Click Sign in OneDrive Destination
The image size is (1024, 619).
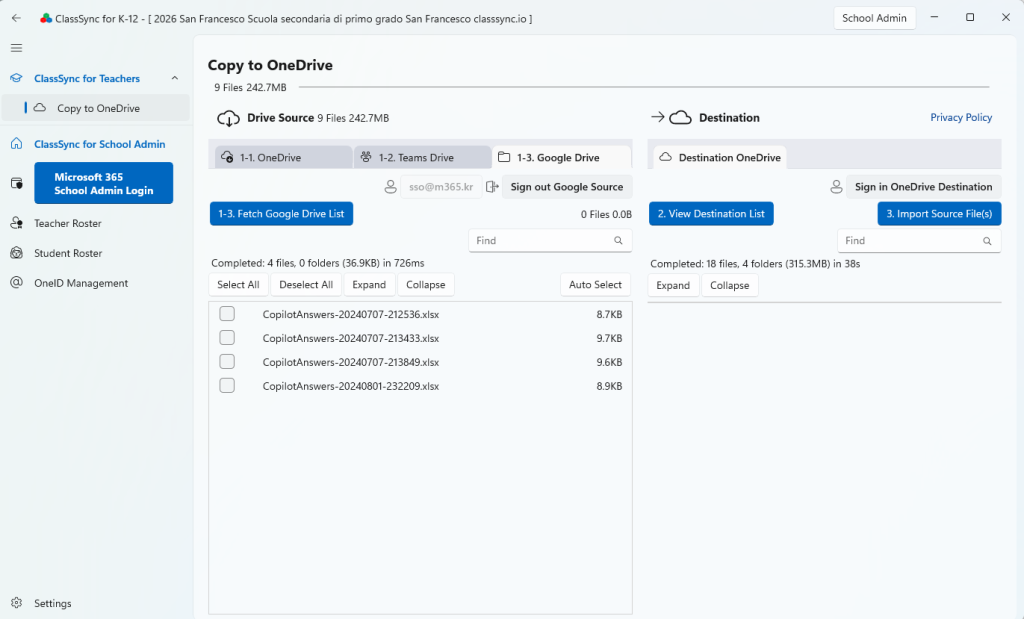coord(923,187)
